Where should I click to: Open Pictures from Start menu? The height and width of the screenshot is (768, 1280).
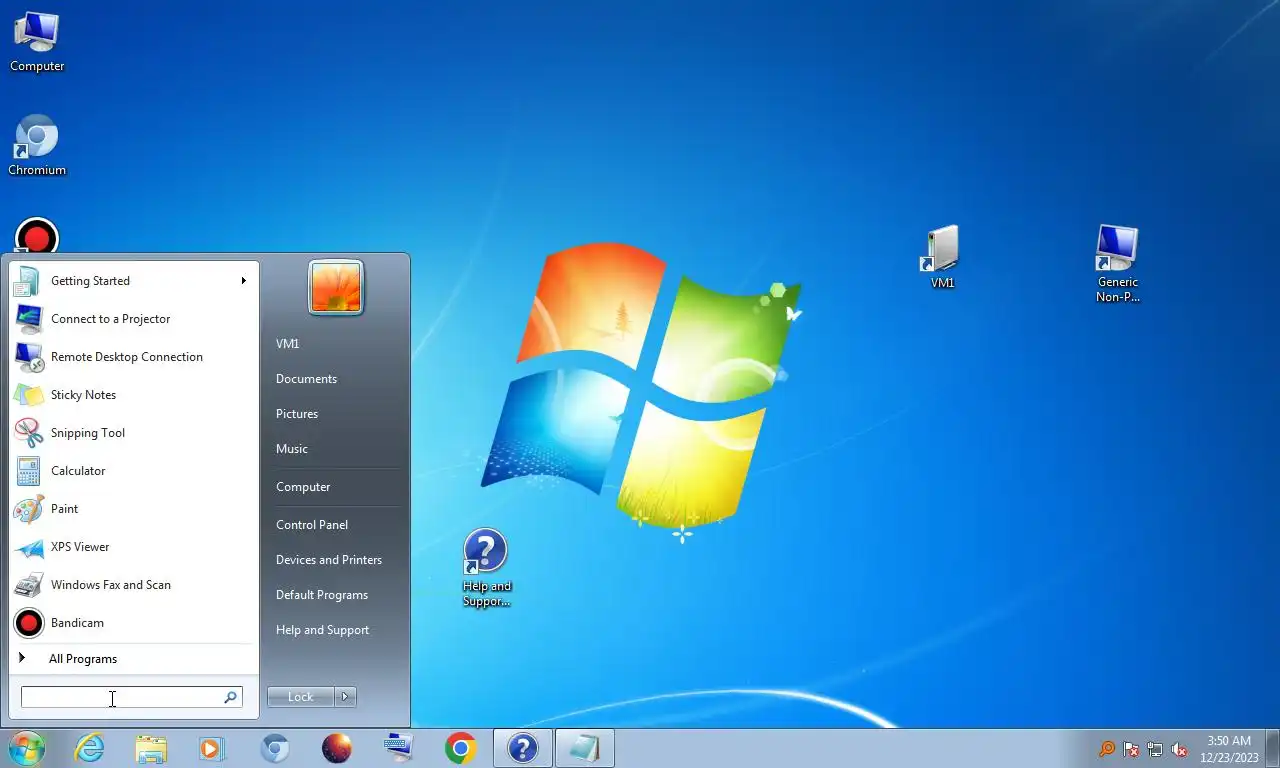pyautogui.click(x=297, y=414)
